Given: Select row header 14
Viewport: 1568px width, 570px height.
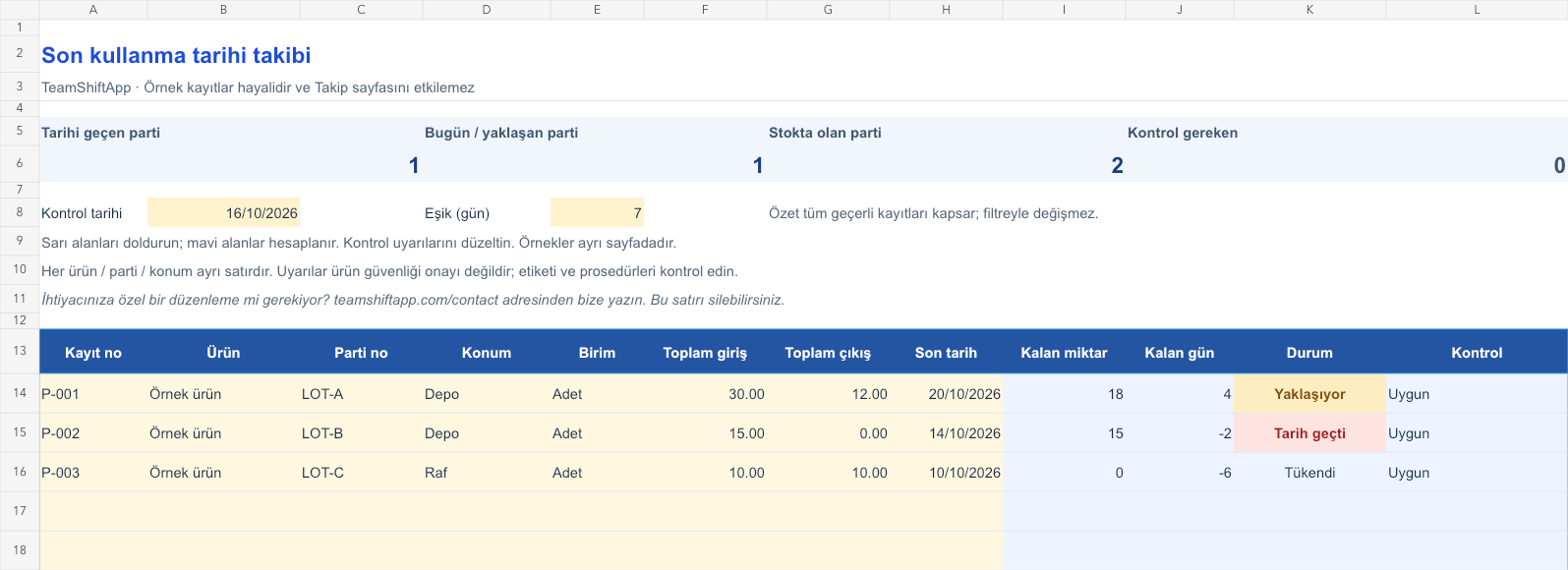Looking at the screenshot, I should [x=20, y=393].
